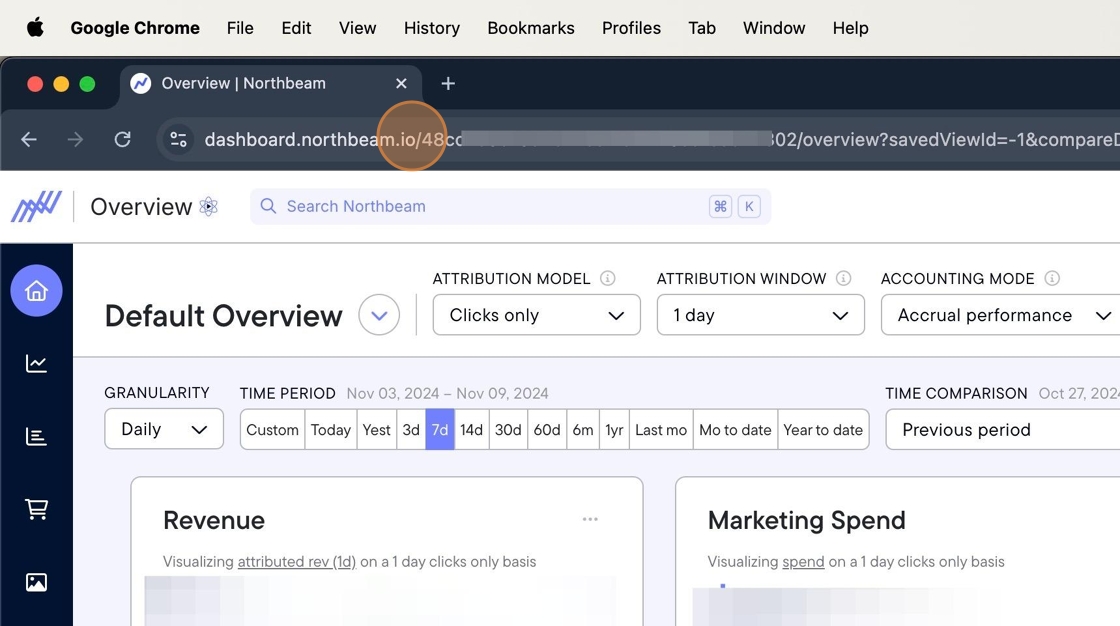The height and width of the screenshot is (626, 1120).
Task: Choose Custom time period button
Action: click(272, 430)
